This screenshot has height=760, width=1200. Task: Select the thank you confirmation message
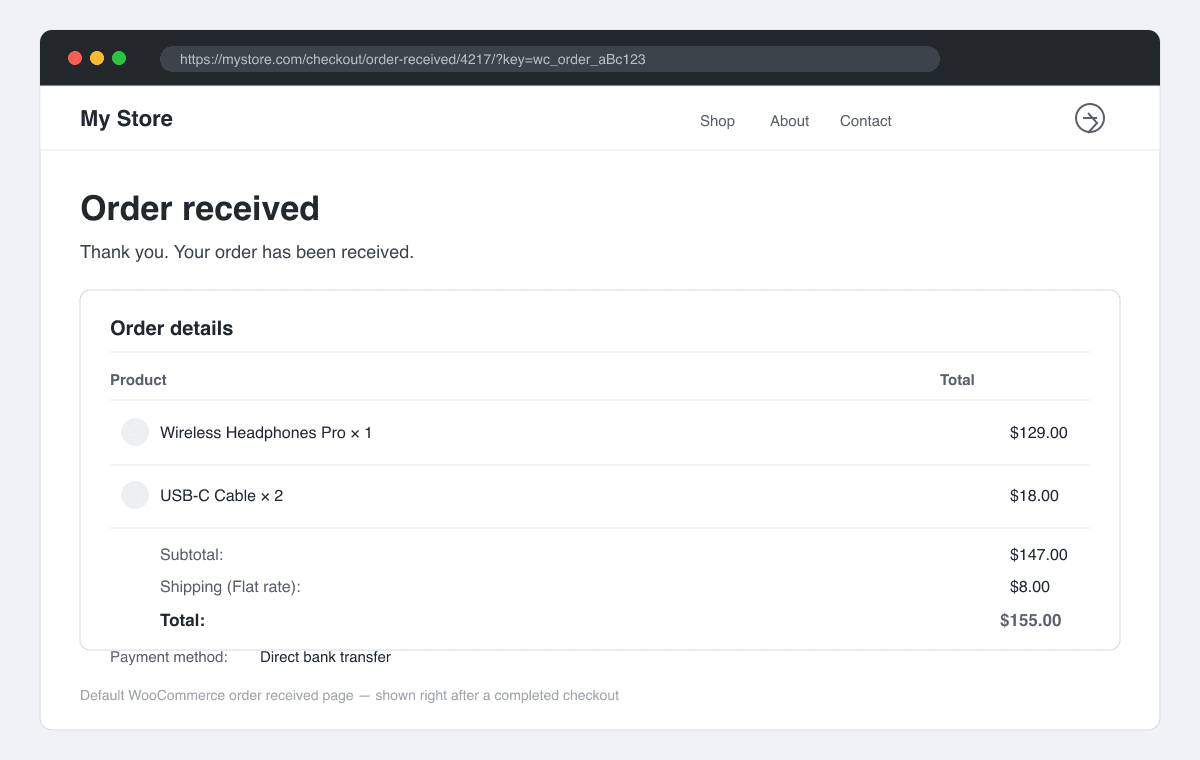click(x=247, y=252)
